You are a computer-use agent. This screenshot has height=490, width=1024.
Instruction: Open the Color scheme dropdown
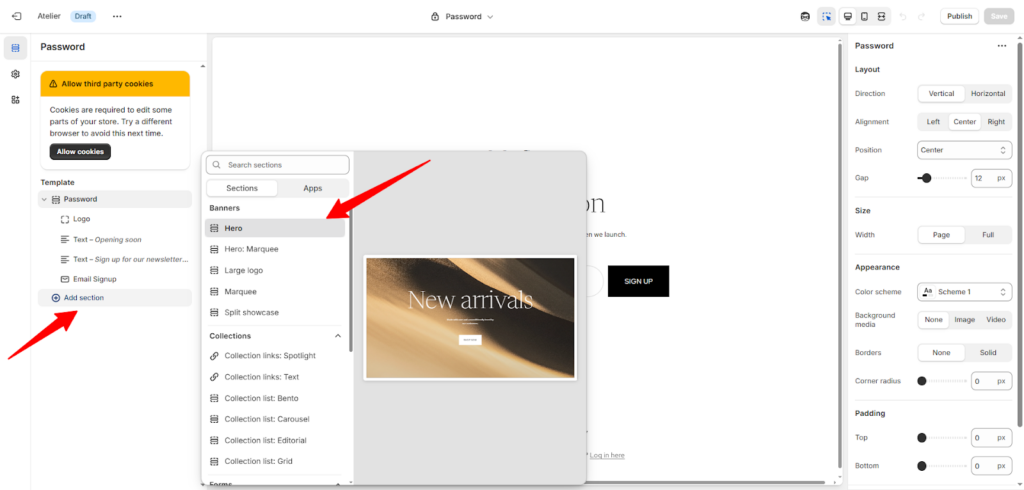(x=964, y=292)
